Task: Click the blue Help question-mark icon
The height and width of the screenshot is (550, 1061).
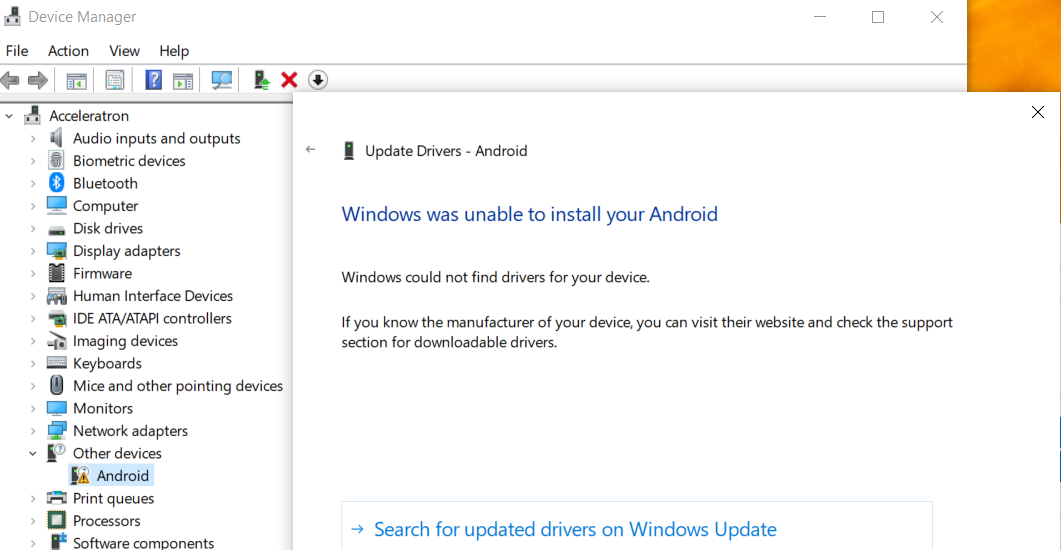Action: tap(154, 80)
